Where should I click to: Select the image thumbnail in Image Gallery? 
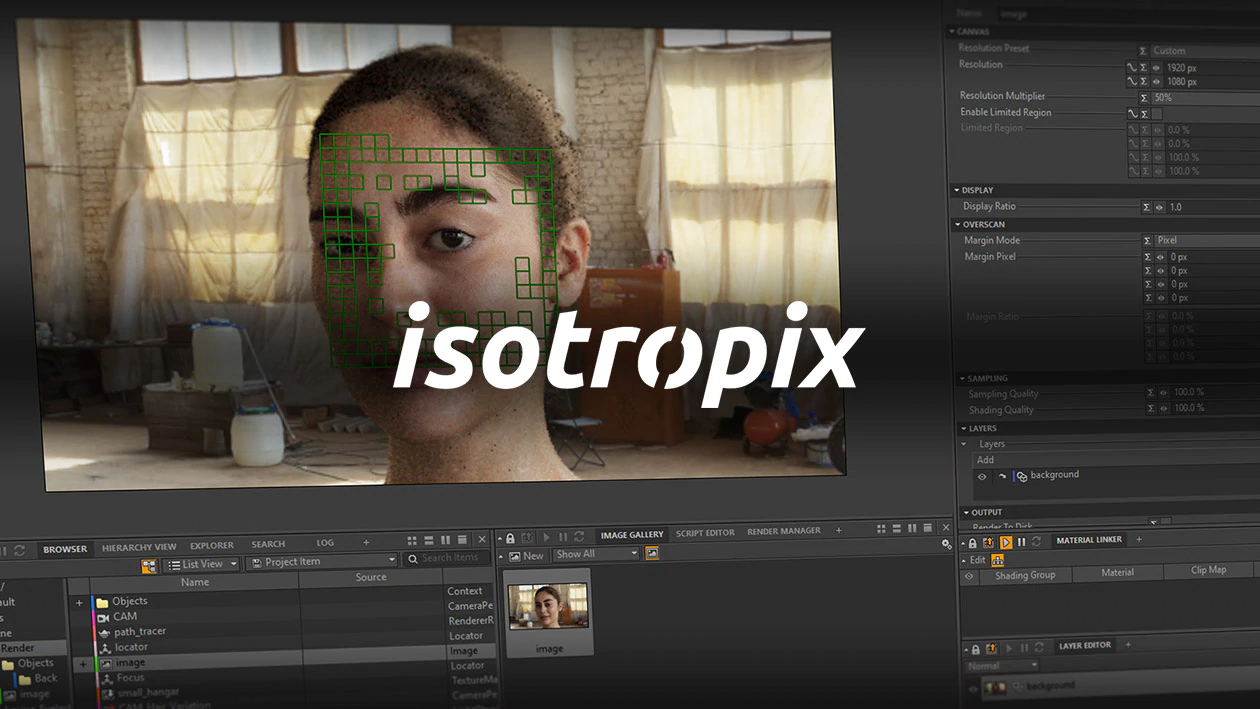pyautogui.click(x=549, y=607)
